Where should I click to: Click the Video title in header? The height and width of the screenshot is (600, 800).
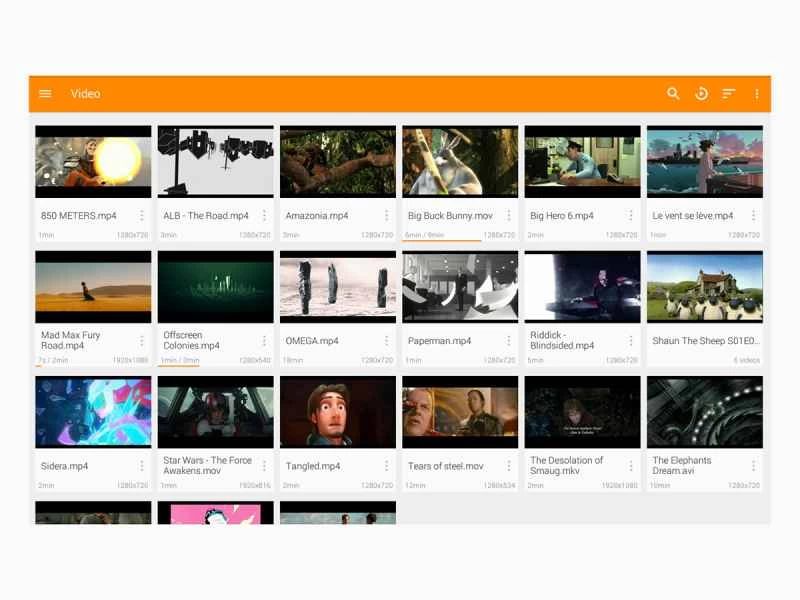coord(85,94)
